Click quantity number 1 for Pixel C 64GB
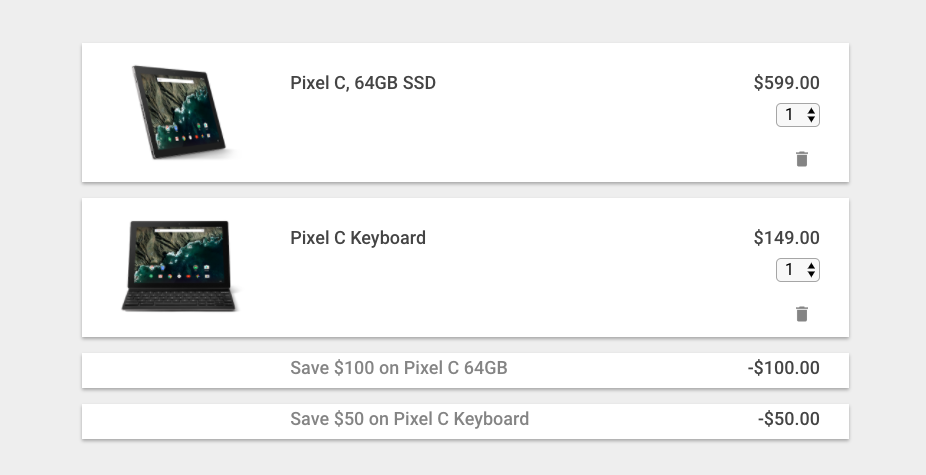The height and width of the screenshot is (475, 926). click(789, 115)
